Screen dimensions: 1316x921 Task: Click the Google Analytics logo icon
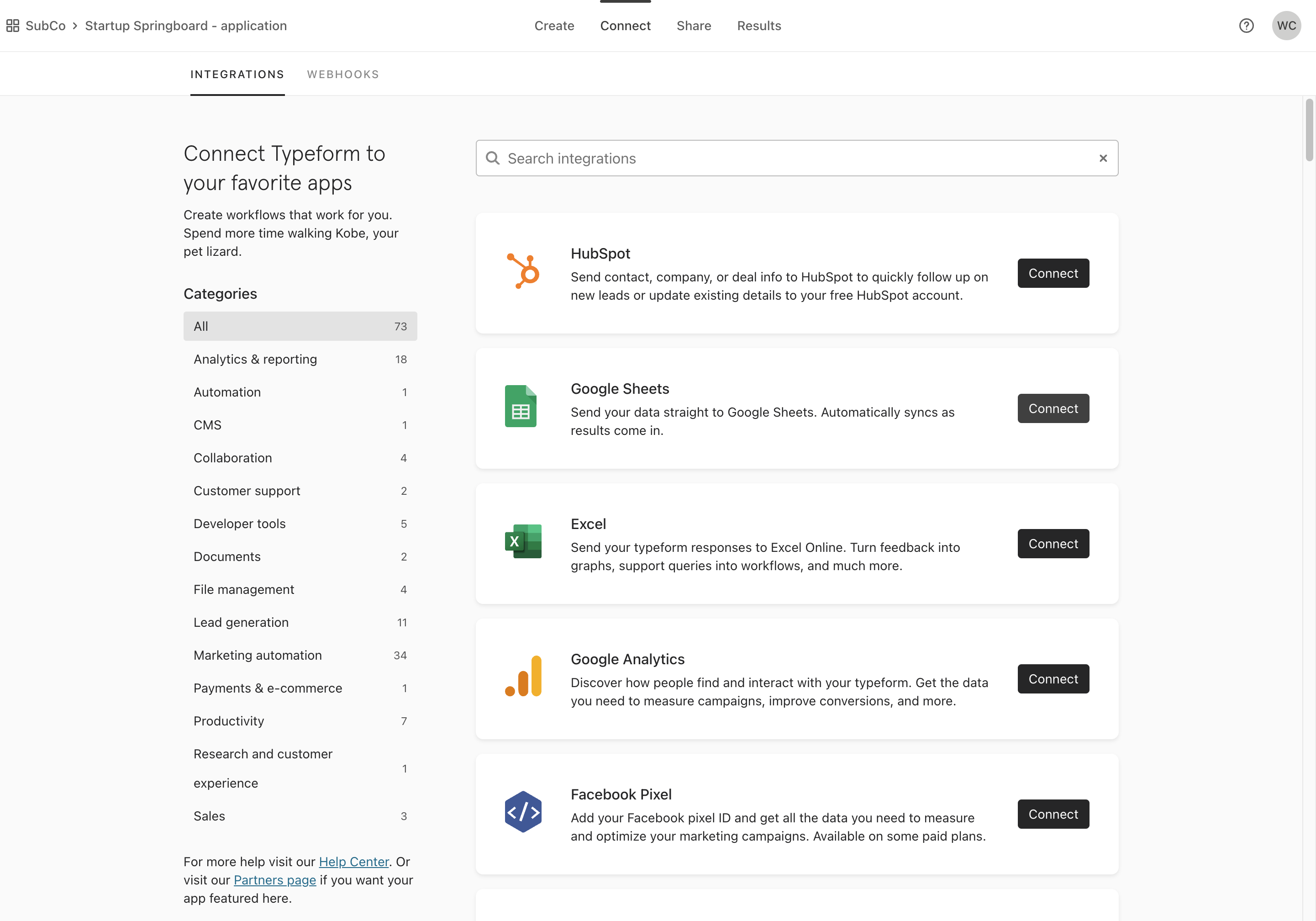[x=523, y=676]
